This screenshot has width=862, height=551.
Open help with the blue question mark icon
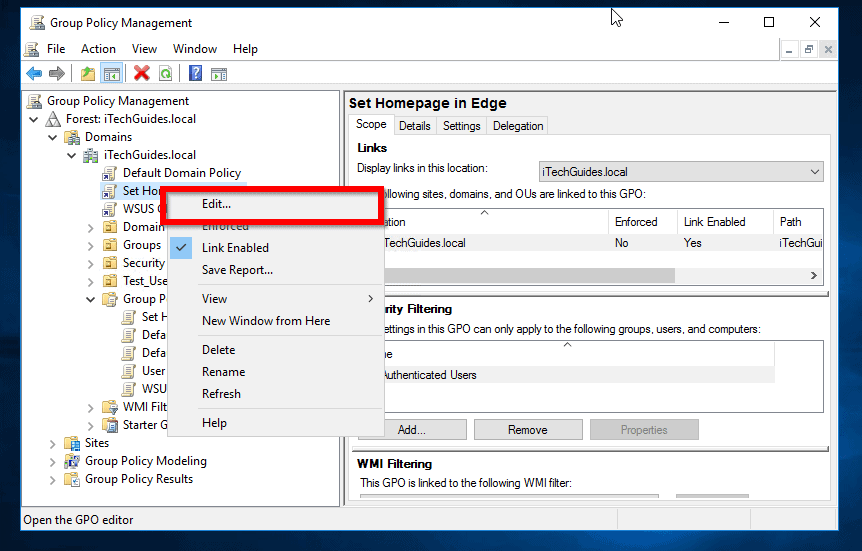coord(195,73)
